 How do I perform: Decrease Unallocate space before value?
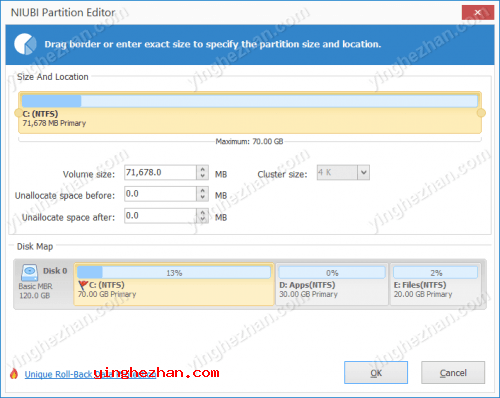pyautogui.click(x=202, y=197)
